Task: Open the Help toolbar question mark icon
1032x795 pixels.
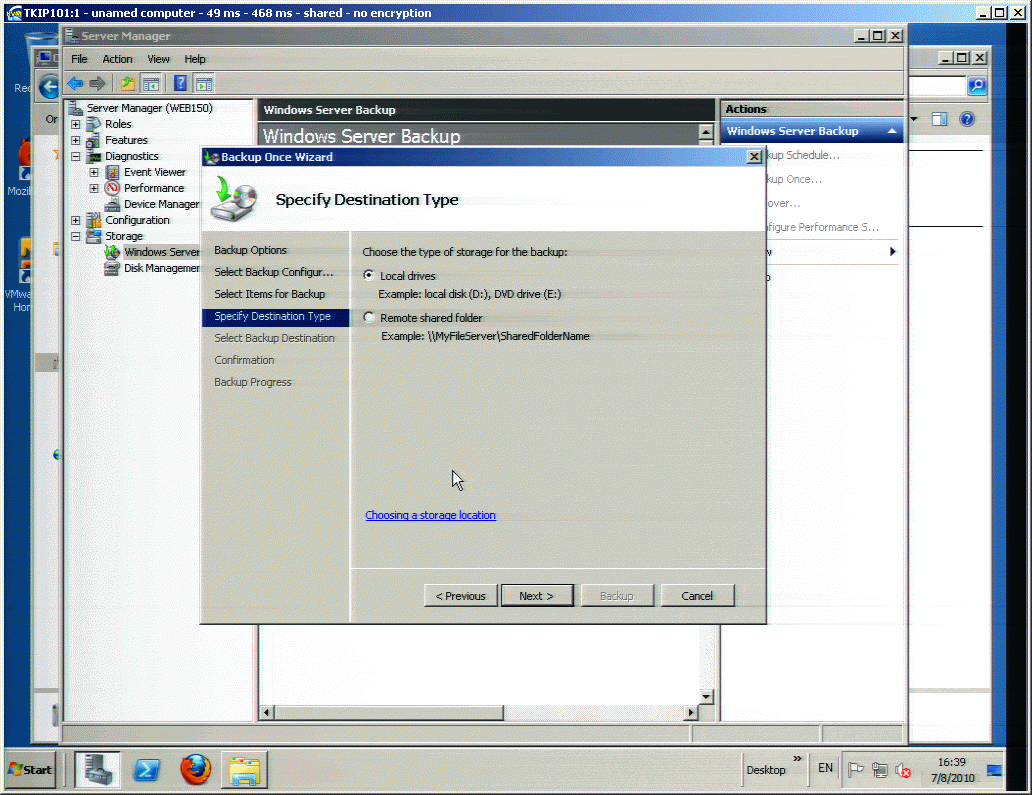Action: point(180,84)
